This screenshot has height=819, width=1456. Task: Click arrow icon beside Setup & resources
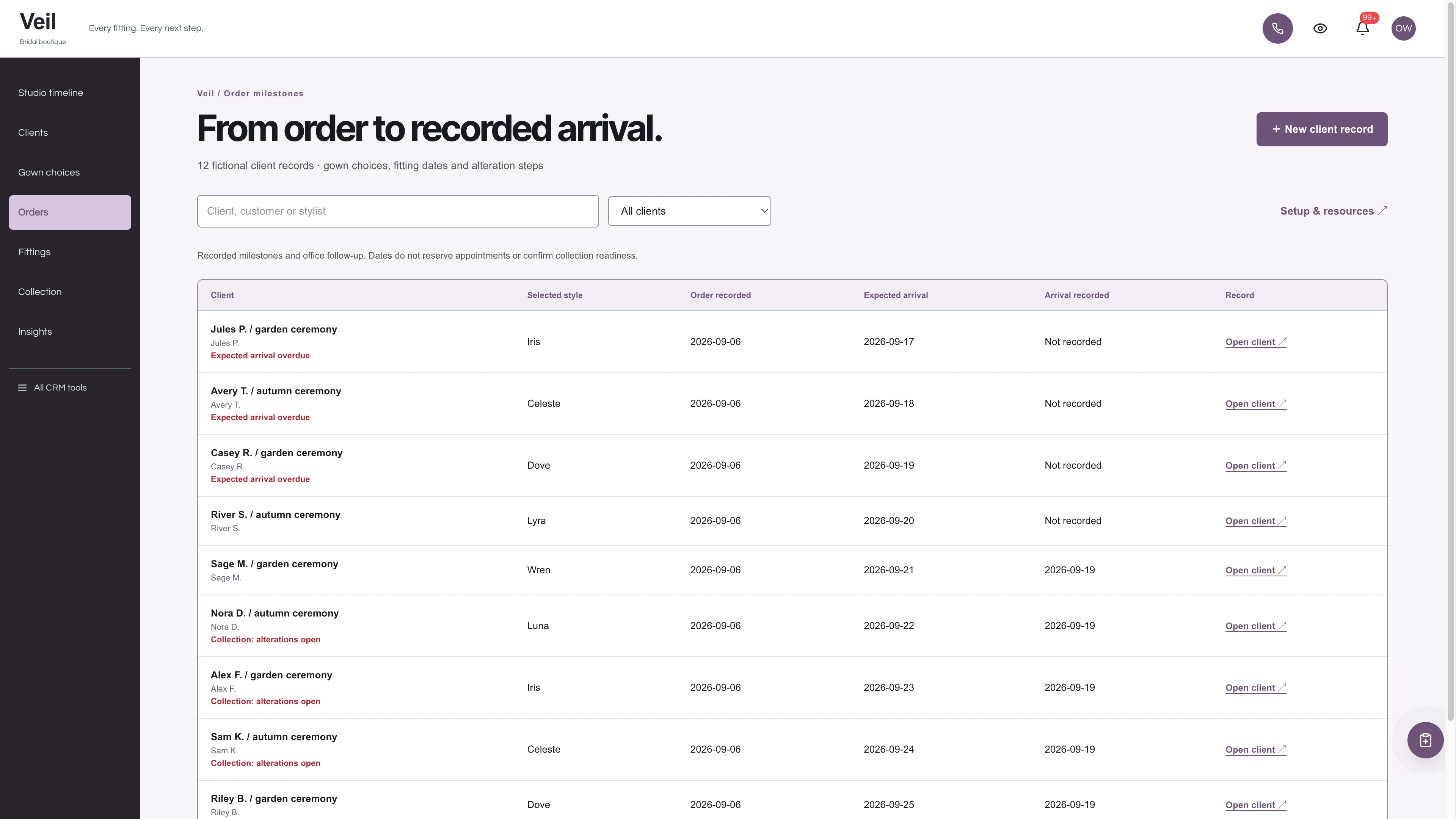[1382, 211]
